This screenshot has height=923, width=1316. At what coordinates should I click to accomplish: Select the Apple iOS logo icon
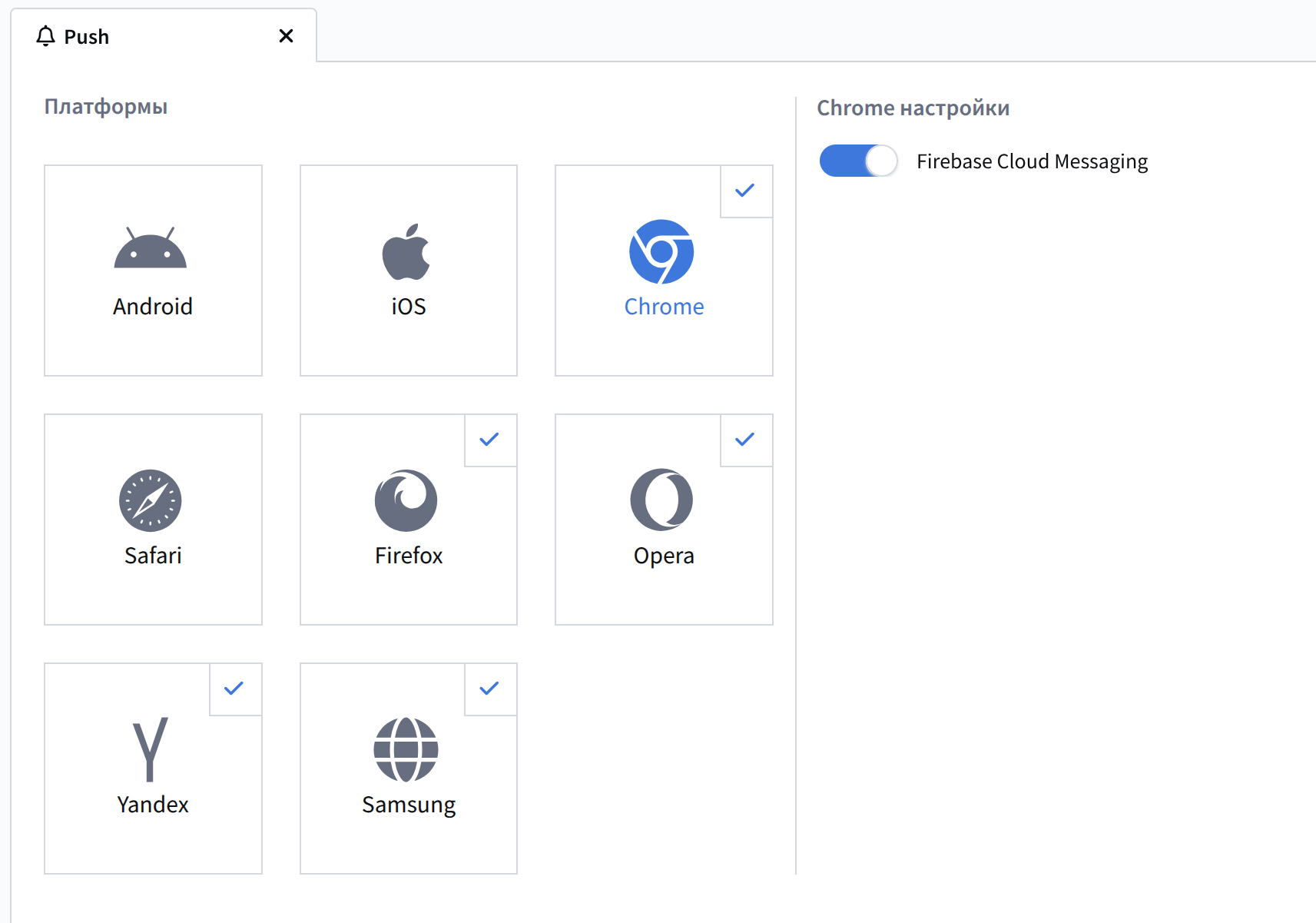click(x=406, y=252)
